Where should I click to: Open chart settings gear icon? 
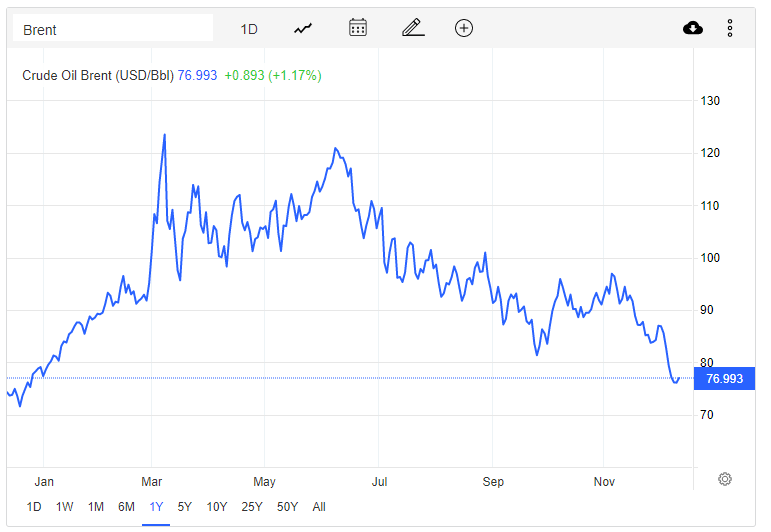tap(725, 479)
